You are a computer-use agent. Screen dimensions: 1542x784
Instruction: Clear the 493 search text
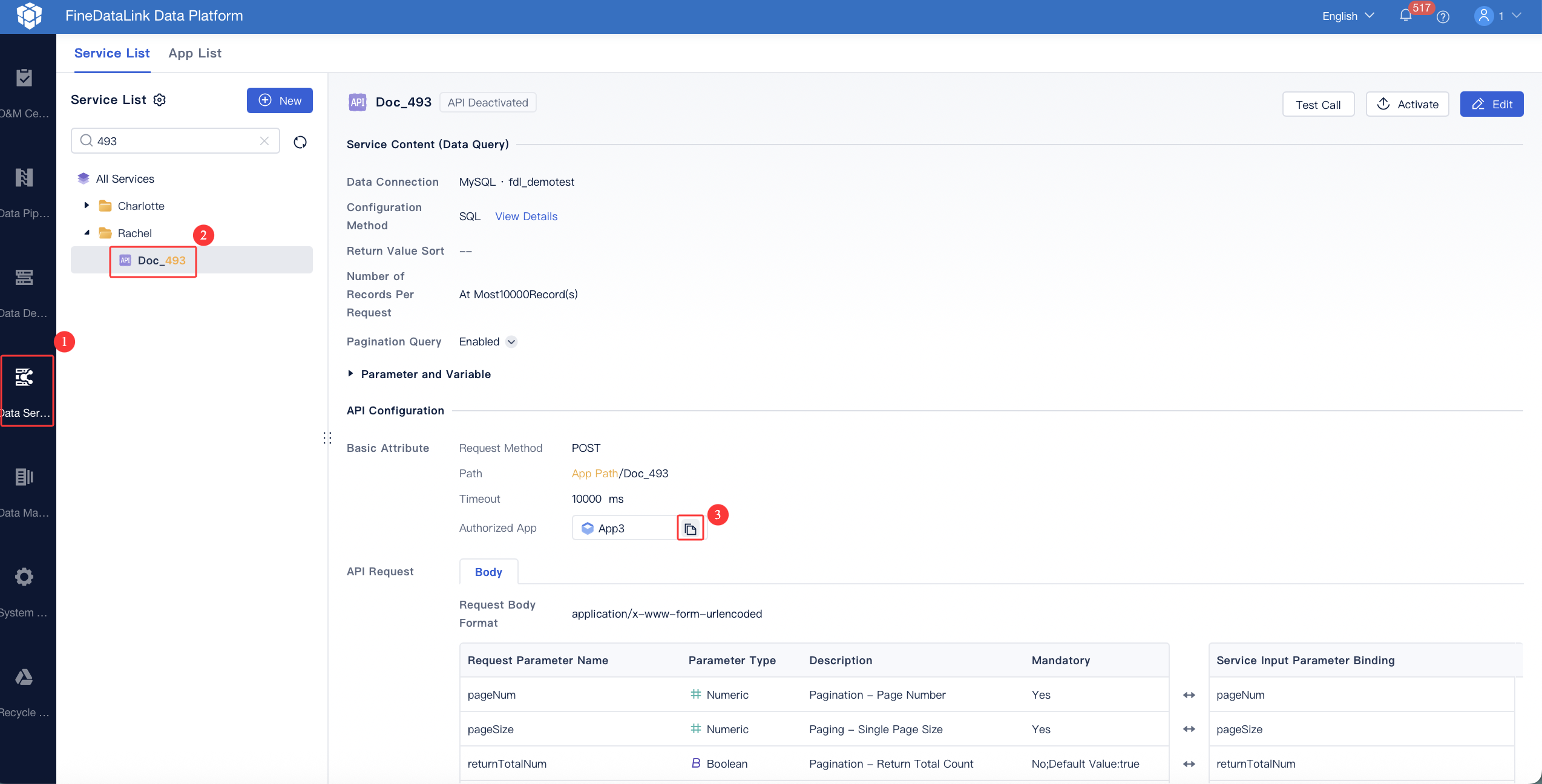[x=264, y=141]
